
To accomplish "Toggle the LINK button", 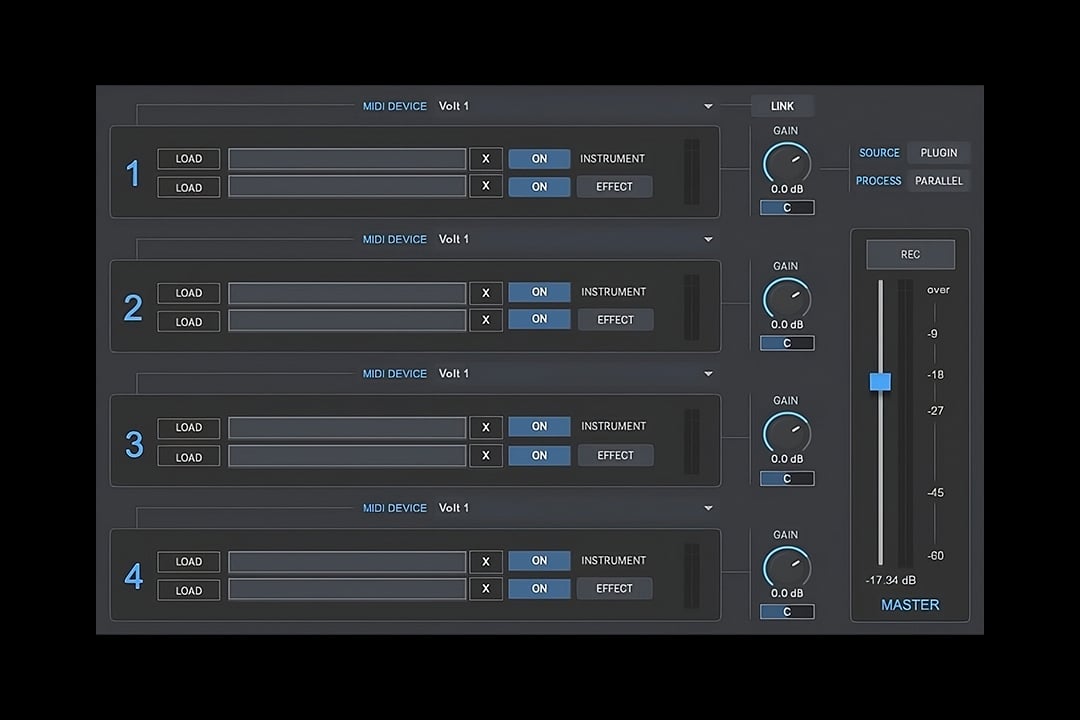I will tap(782, 106).
